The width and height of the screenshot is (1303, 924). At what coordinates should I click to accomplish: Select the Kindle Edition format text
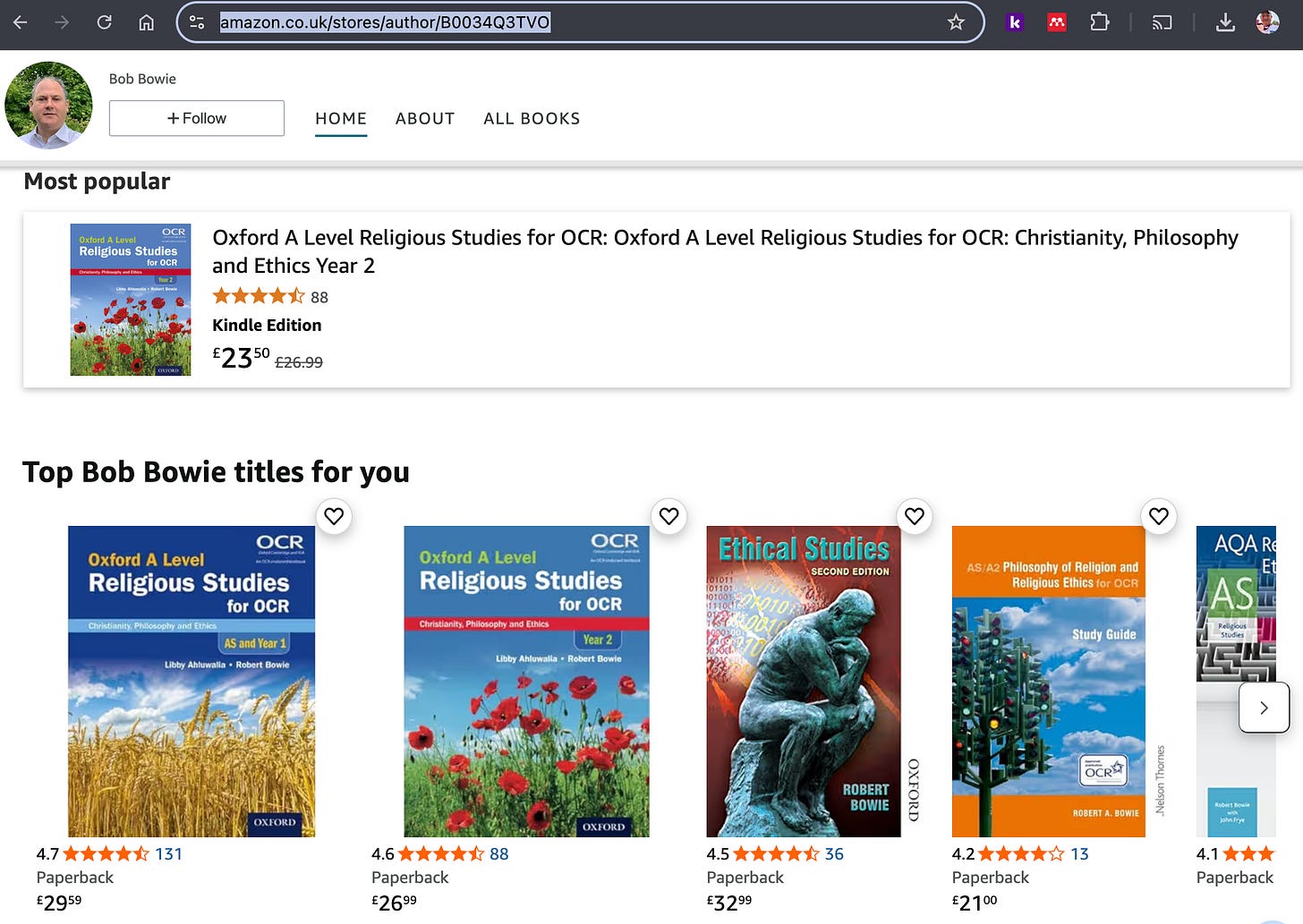tap(267, 325)
